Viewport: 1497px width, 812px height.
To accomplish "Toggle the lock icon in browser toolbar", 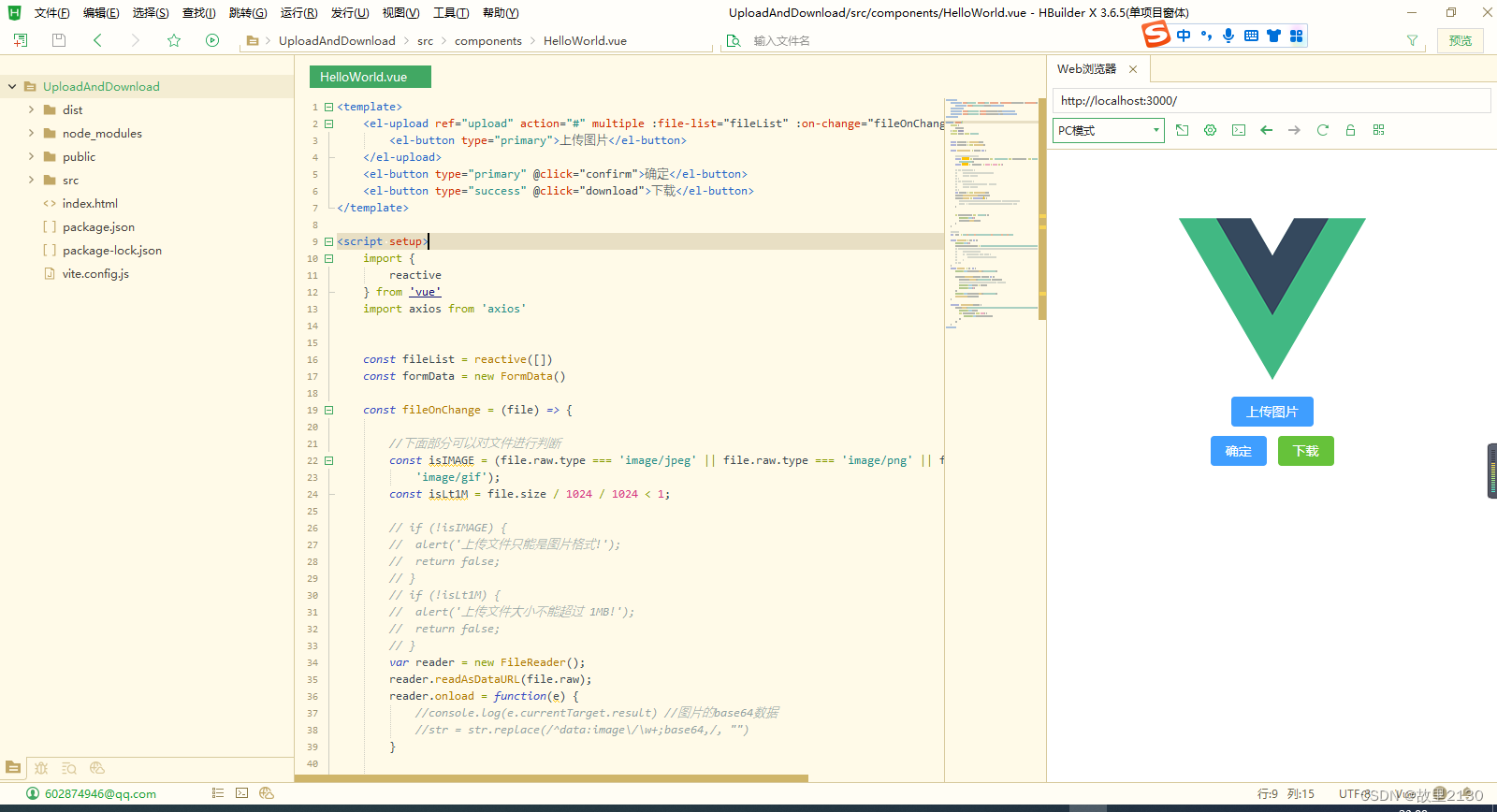I will (x=1351, y=130).
